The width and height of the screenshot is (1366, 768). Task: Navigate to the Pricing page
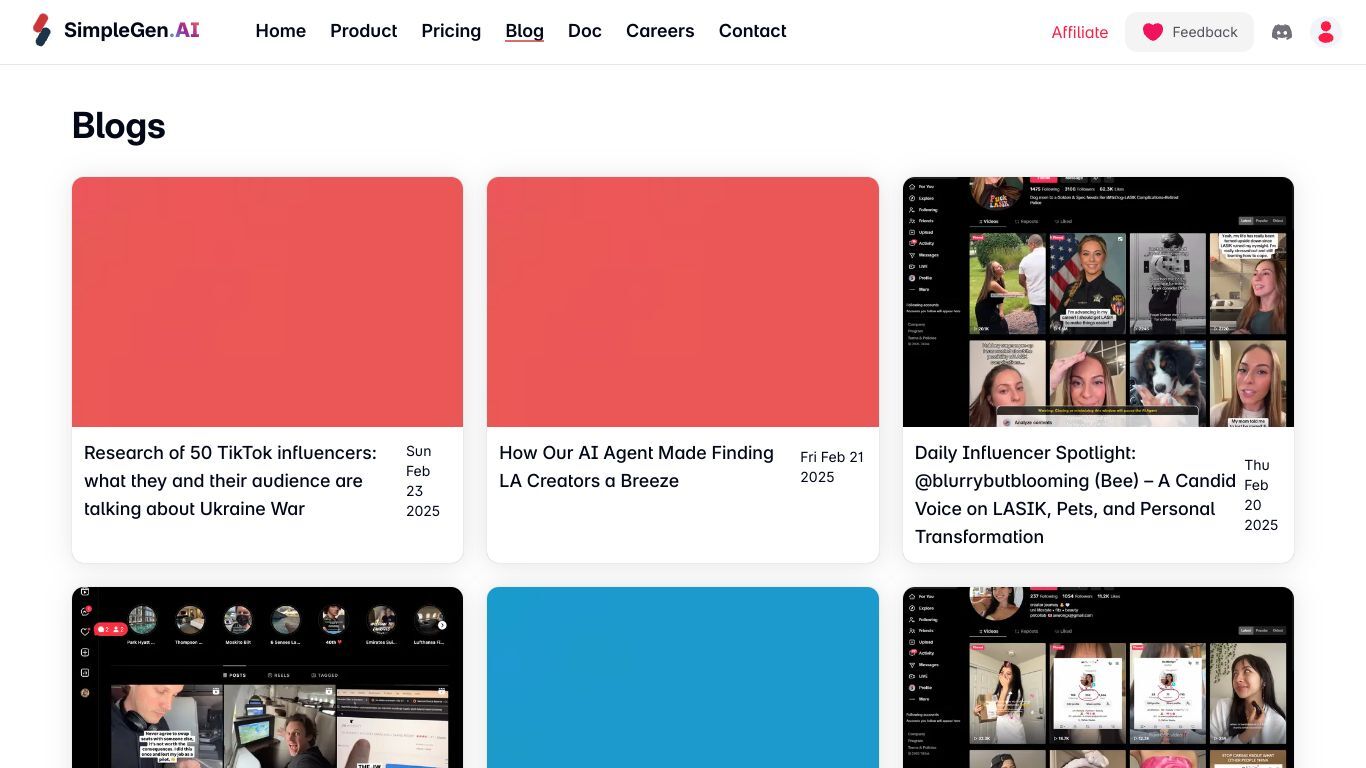(451, 31)
